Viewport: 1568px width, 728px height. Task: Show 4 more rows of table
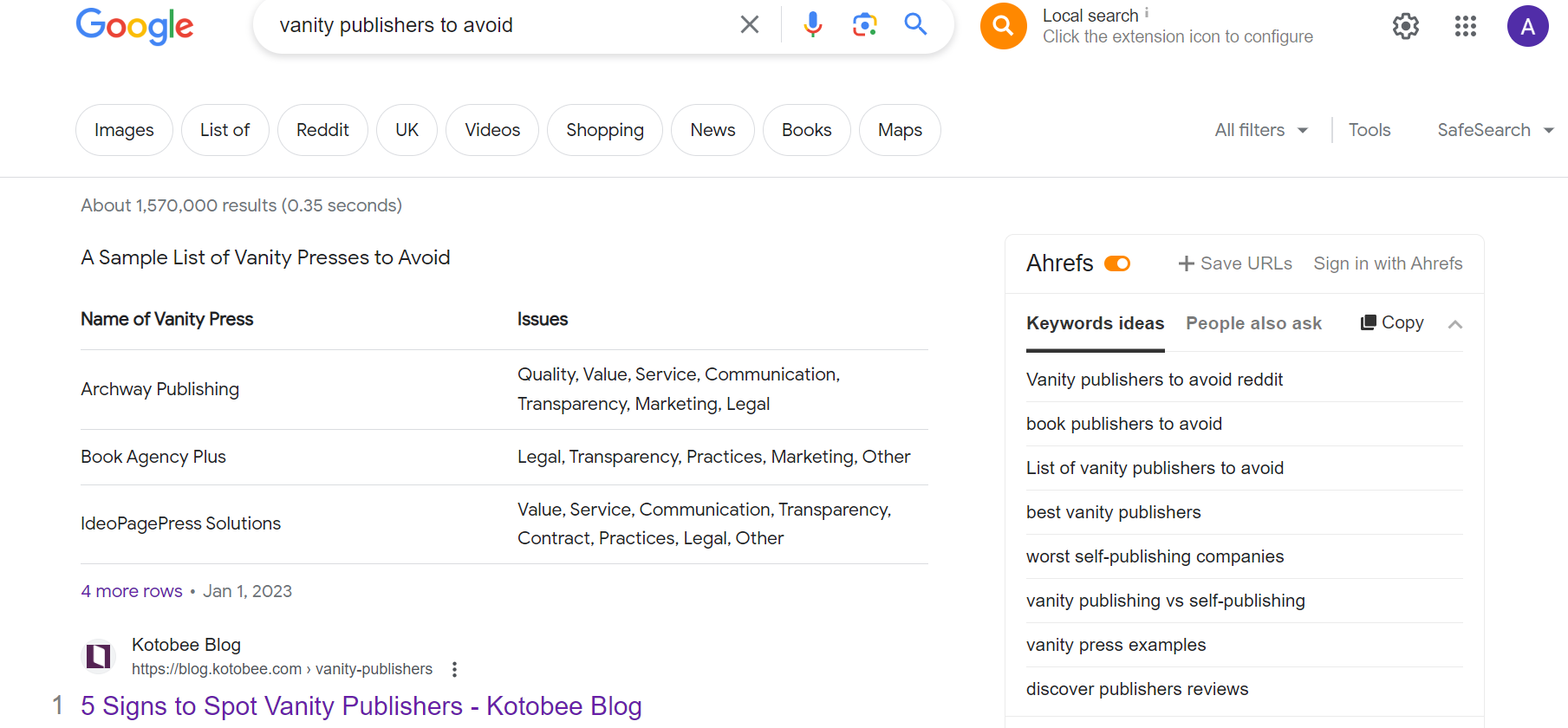pyautogui.click(x=132, y=591)
